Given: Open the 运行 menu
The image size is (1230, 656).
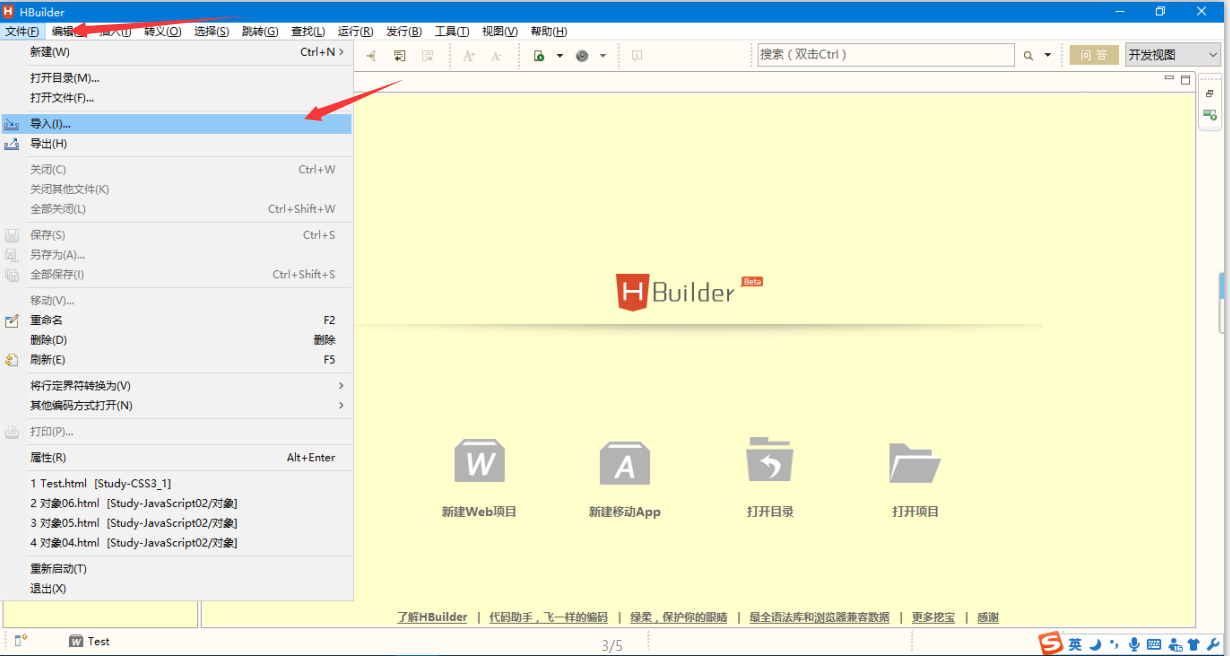Looking at the screenshot, I should point(355,31).
